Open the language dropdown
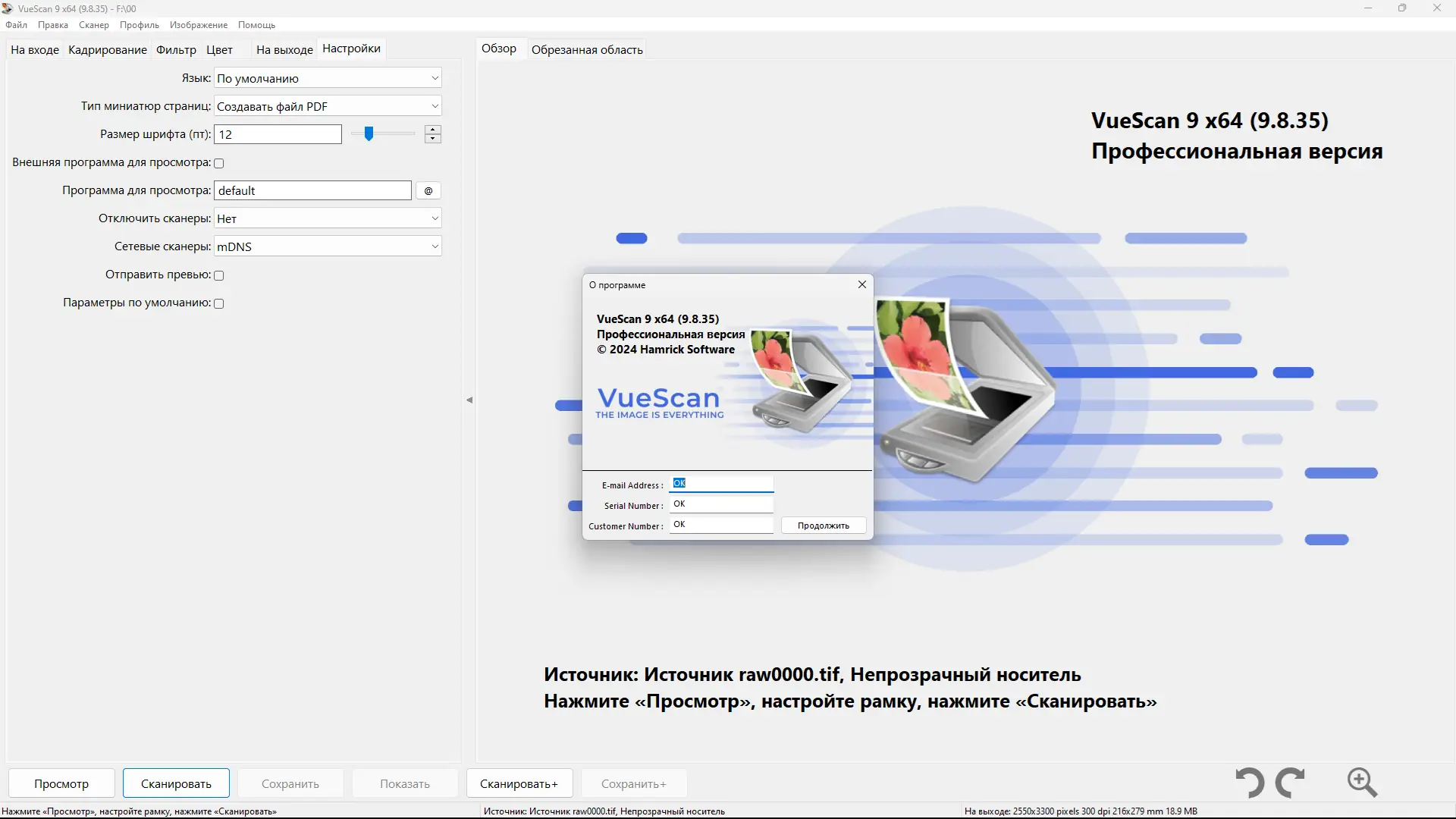Viewport: 1456px width, 819px height. point(328,78)
